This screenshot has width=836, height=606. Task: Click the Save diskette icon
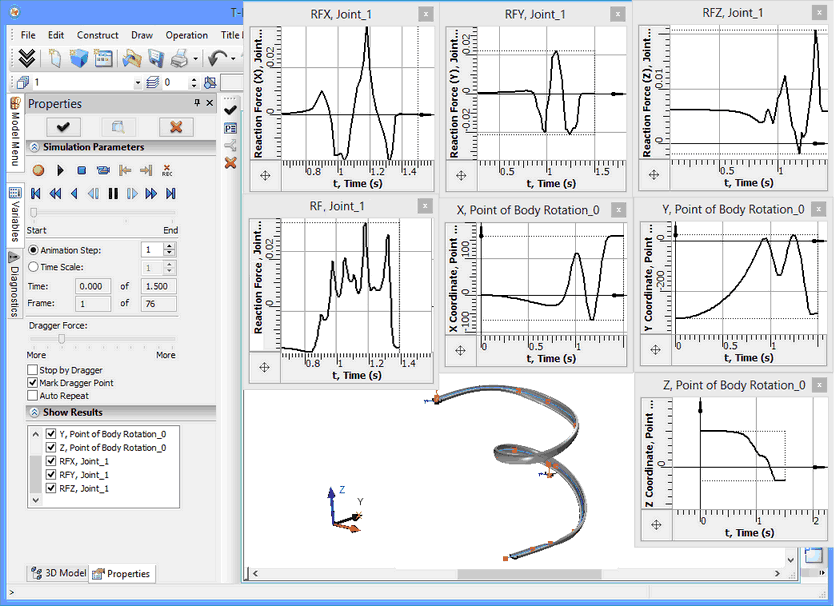point(156,59)
